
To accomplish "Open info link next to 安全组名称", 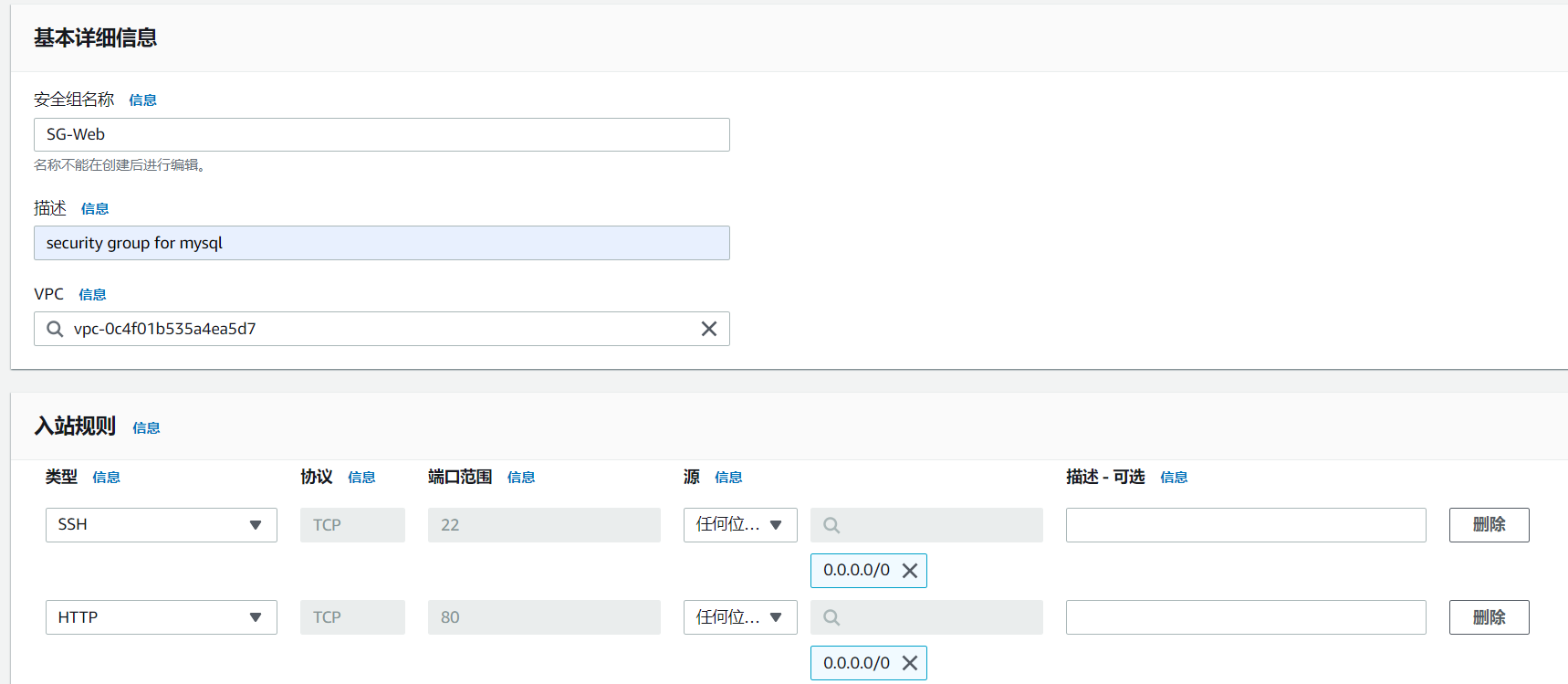I will (142, 100).
